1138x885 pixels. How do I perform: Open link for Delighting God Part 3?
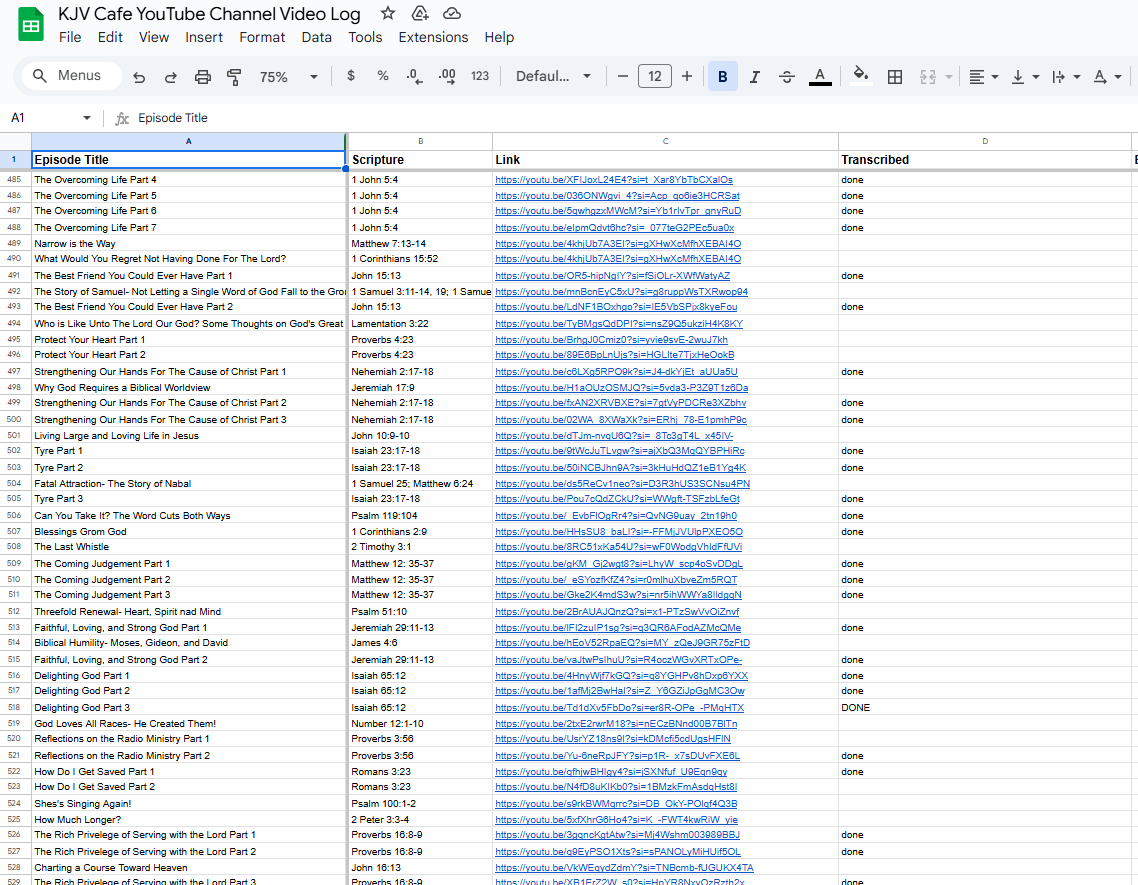point(619,707)
